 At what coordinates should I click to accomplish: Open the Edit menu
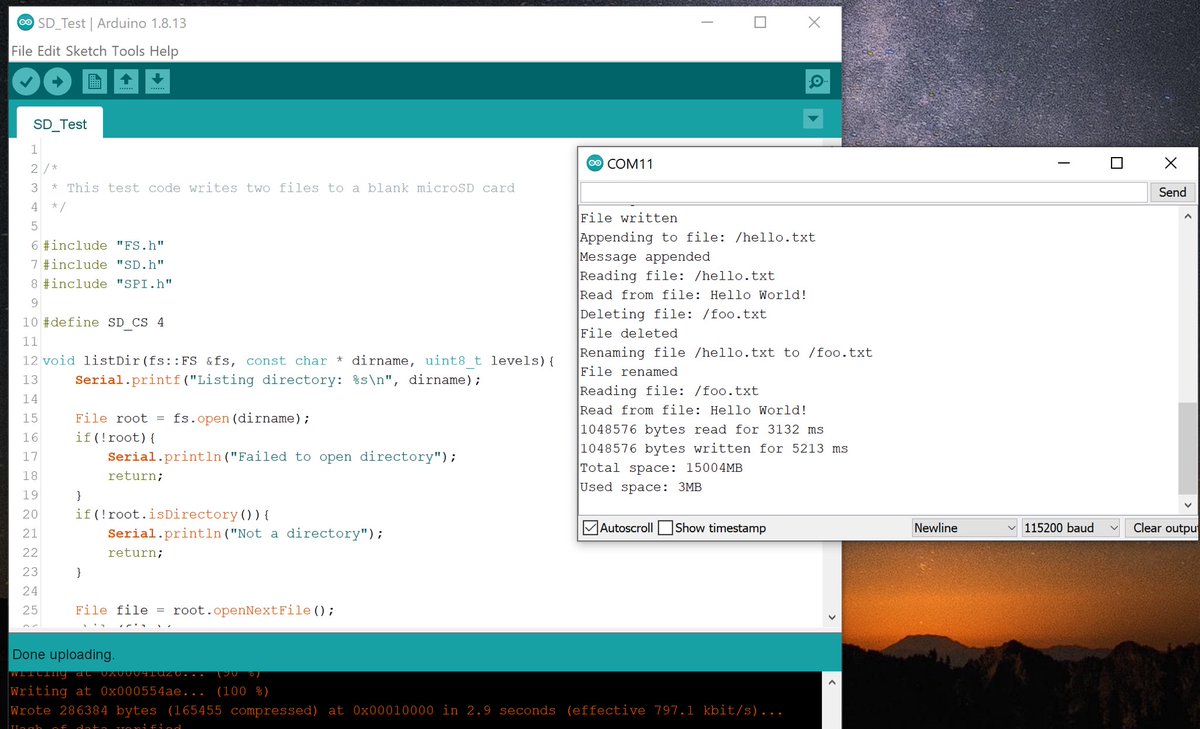point(50,51)
